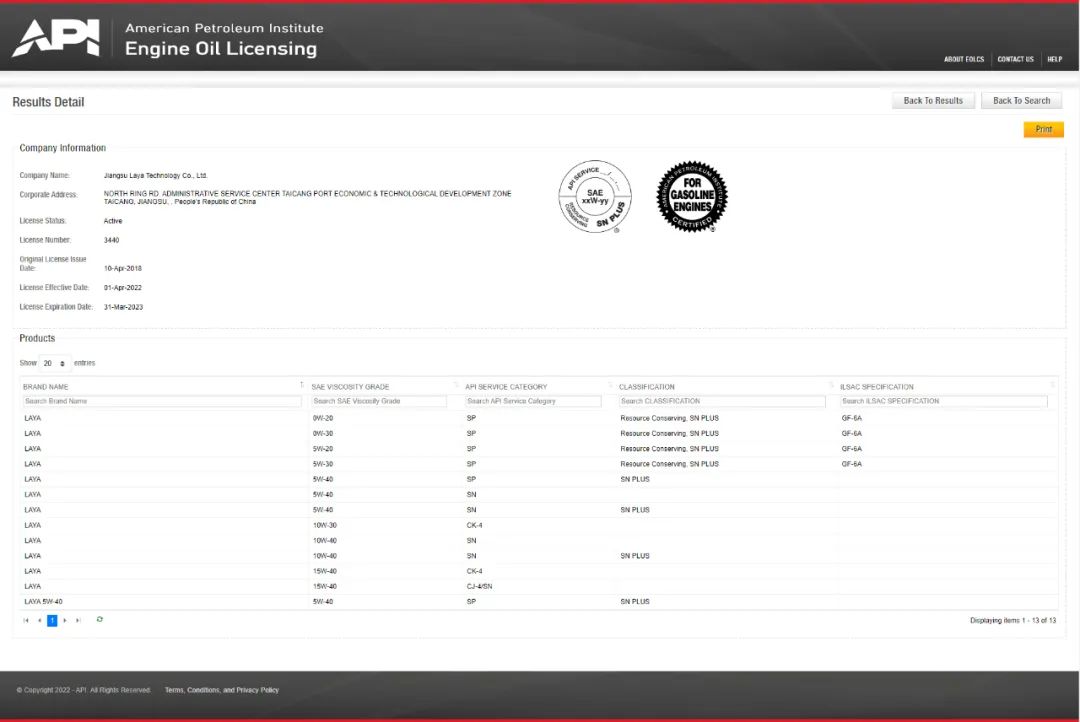Image resolution: width=1080 pixels, height=722 pixels.
Task: Click the license number 3440 value
Action: tap(111, 240)
